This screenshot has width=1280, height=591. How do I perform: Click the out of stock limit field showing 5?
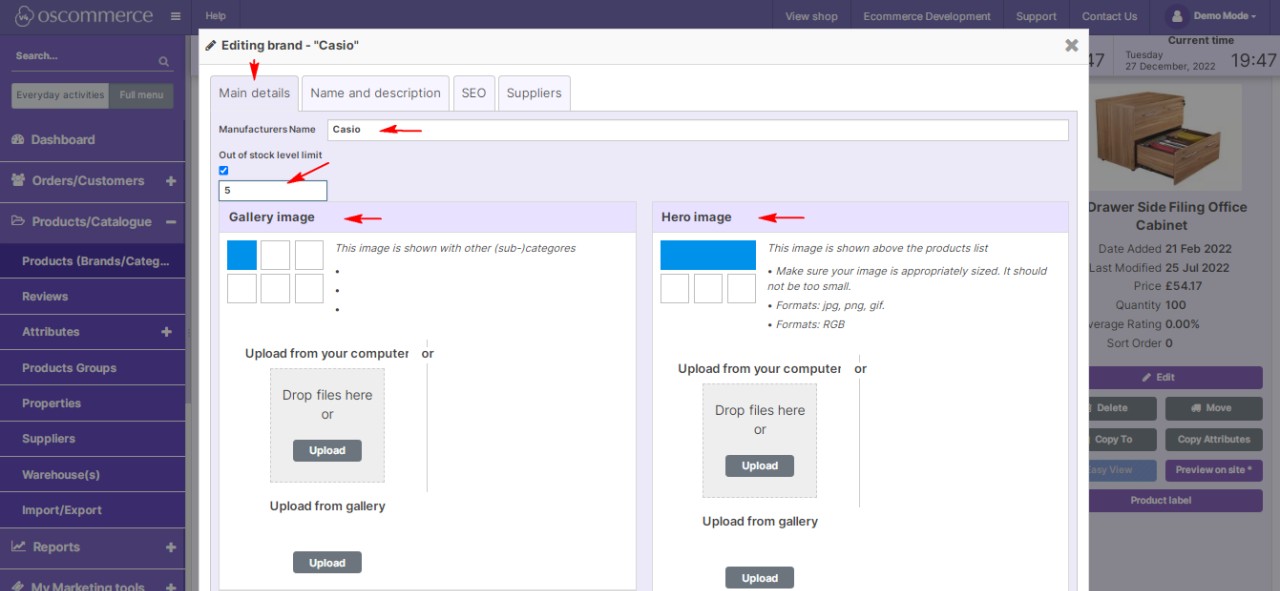(x=273, y=190)
